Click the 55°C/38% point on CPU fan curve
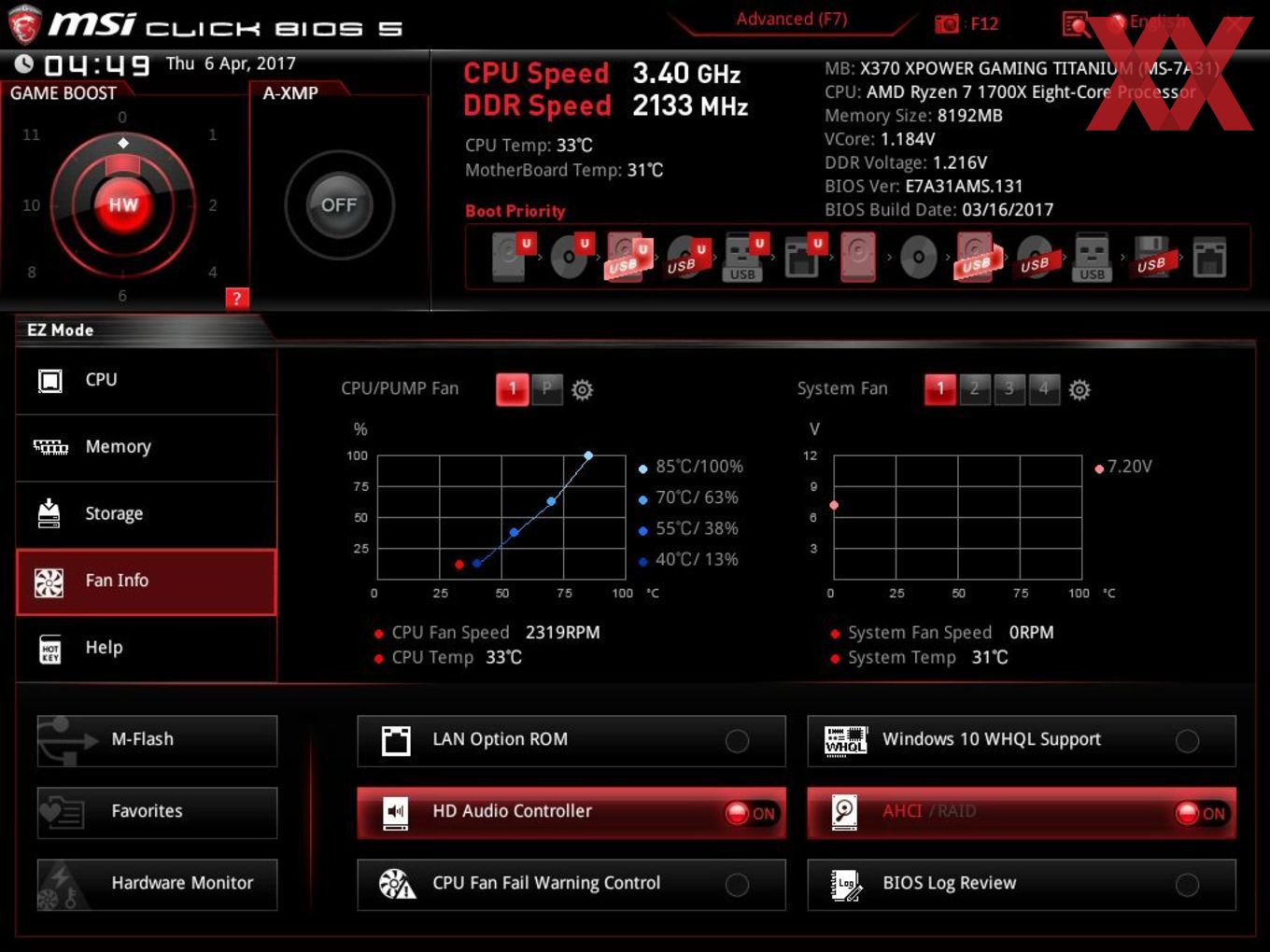 (514, 532)
